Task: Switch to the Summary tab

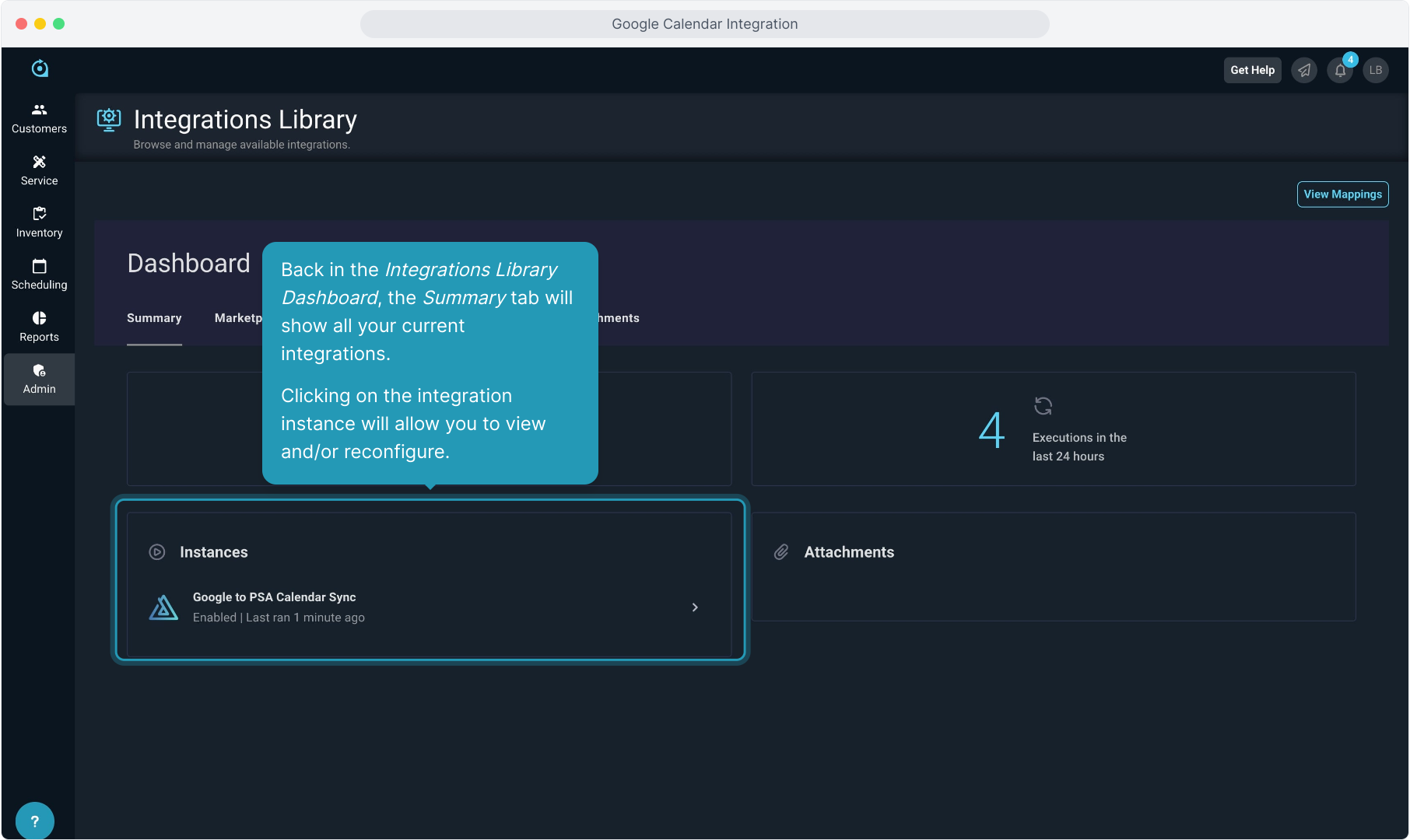Action: click(154, 318)
